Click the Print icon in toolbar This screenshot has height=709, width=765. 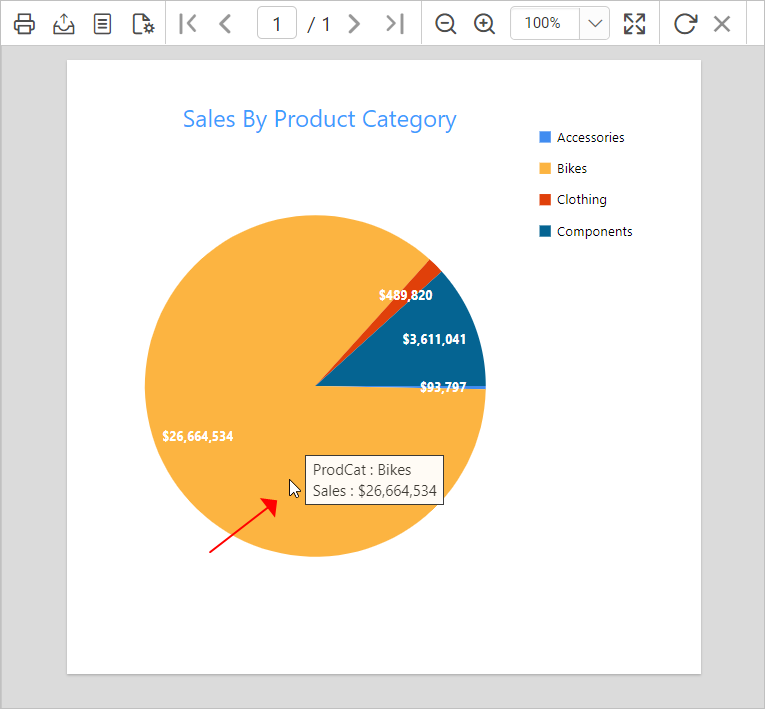[24, 23]
